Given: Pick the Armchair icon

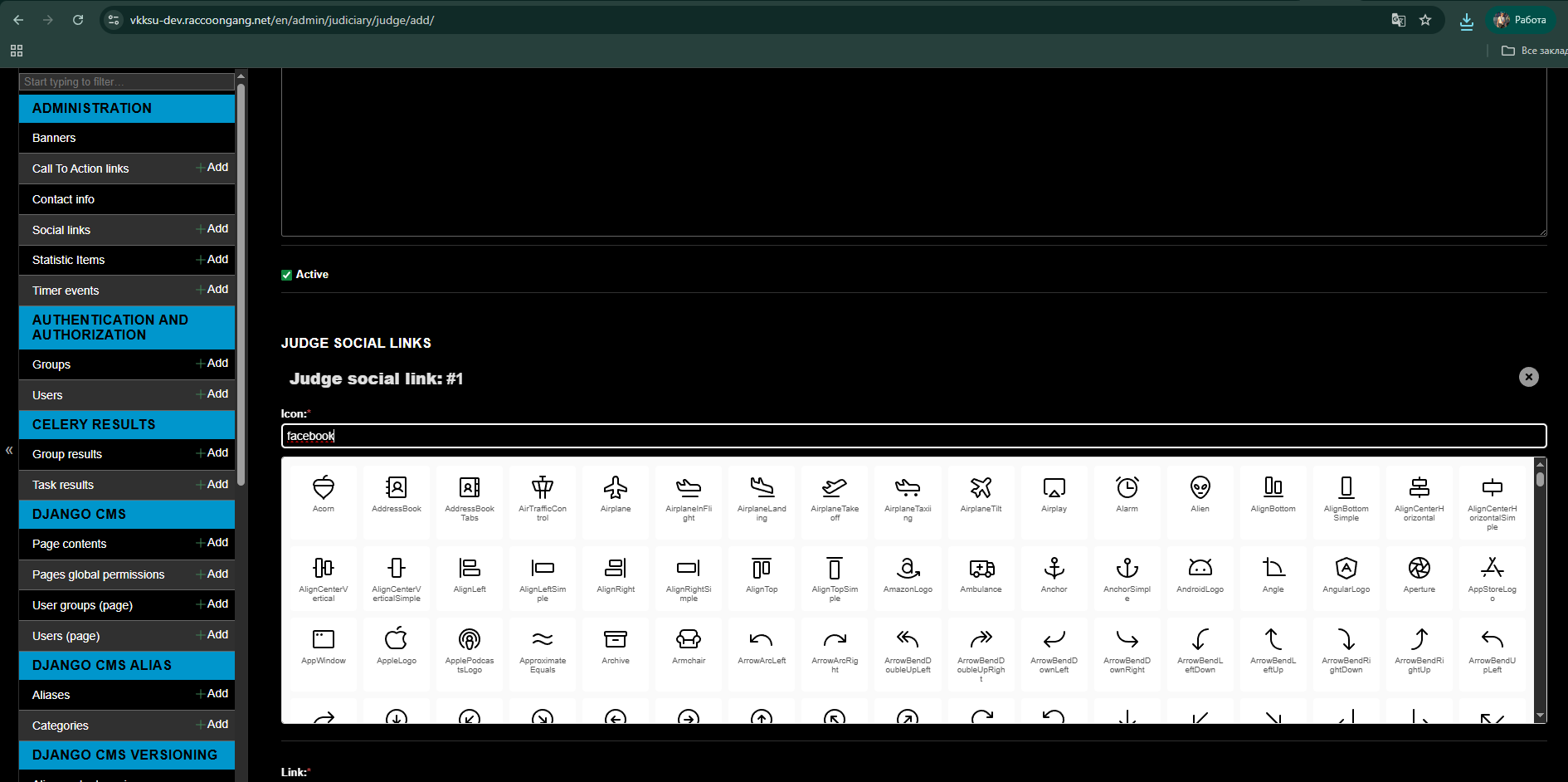Looking at the screenshot, I should coord(689,645).
